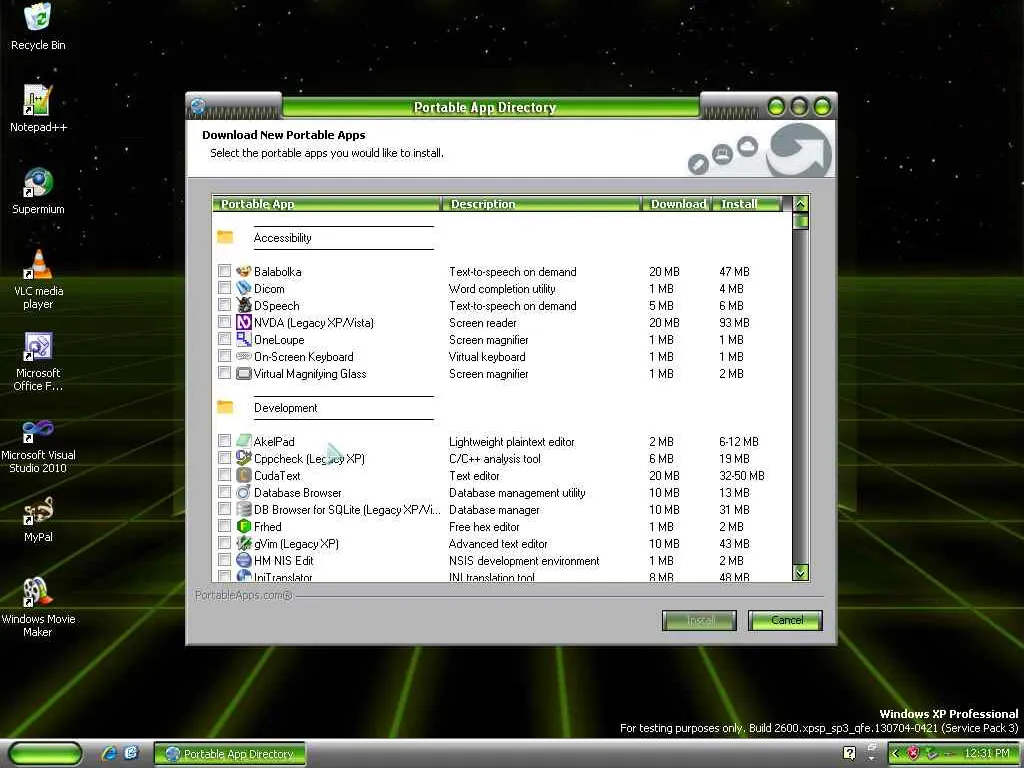This screenshot has width=1024, height=768.
Task: Click the 'Screen reader' description
Action: click(x=483, y=323)
